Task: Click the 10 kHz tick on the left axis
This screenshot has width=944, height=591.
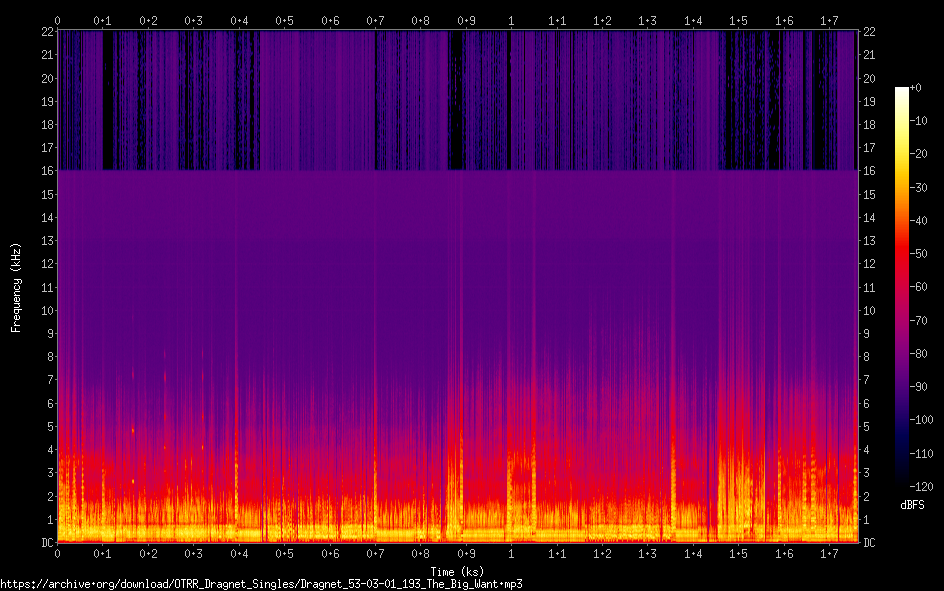Action: click(45, 310)
